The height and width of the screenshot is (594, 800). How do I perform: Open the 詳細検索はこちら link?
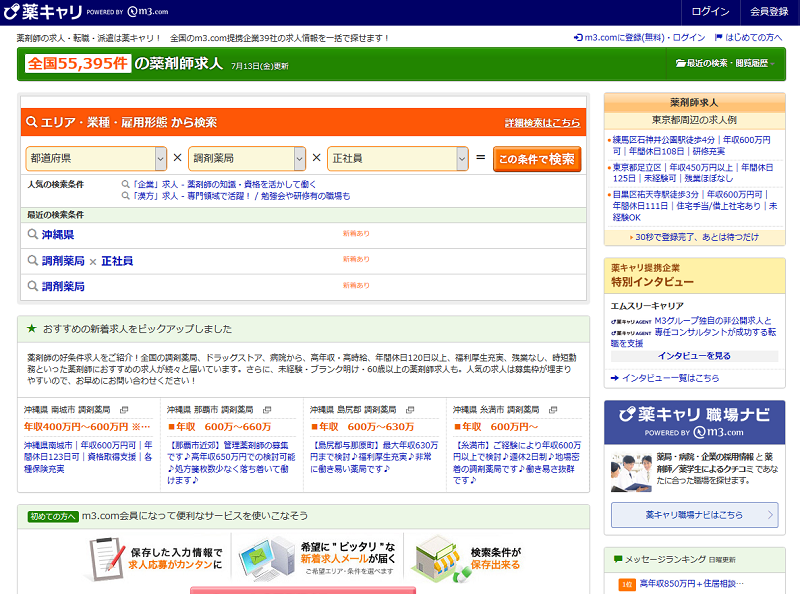[542, 123]
